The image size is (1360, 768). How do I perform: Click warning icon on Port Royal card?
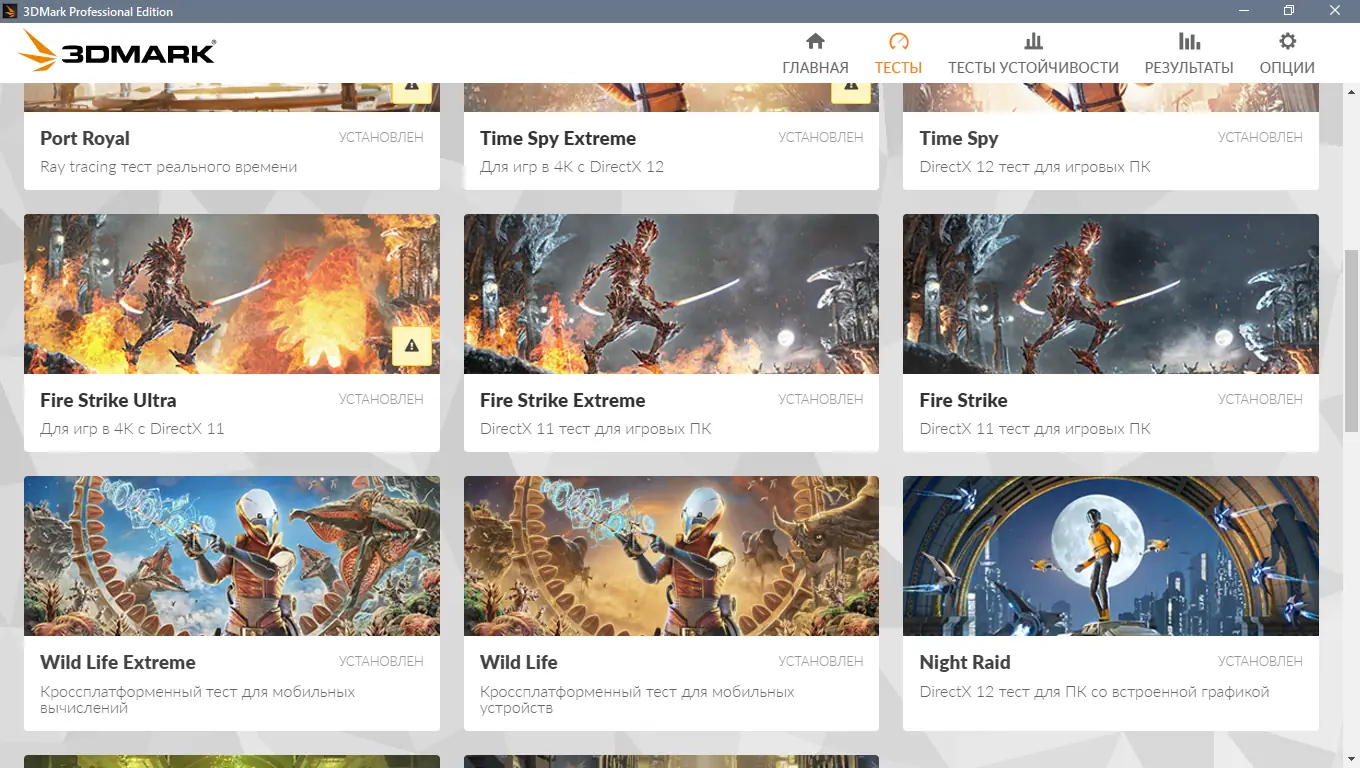click(412, 91)
